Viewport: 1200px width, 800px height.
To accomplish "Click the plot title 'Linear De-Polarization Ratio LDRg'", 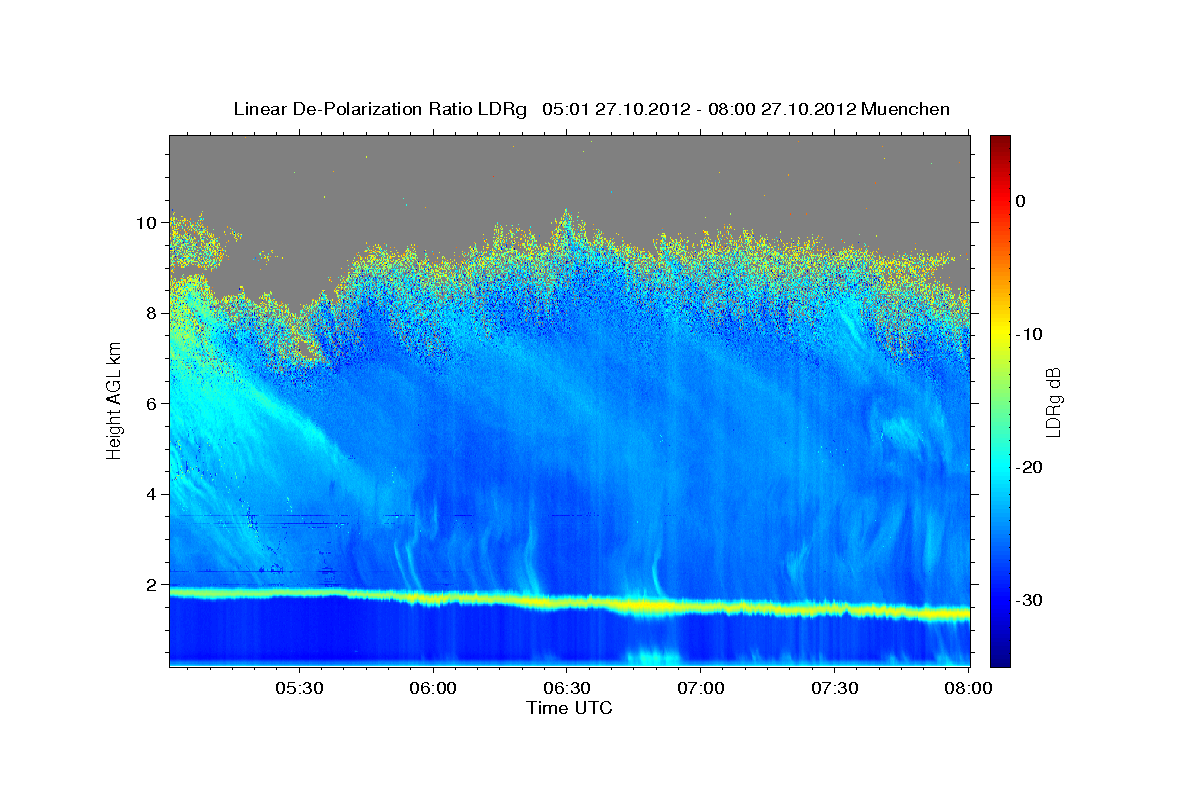I will pos(379,109).
